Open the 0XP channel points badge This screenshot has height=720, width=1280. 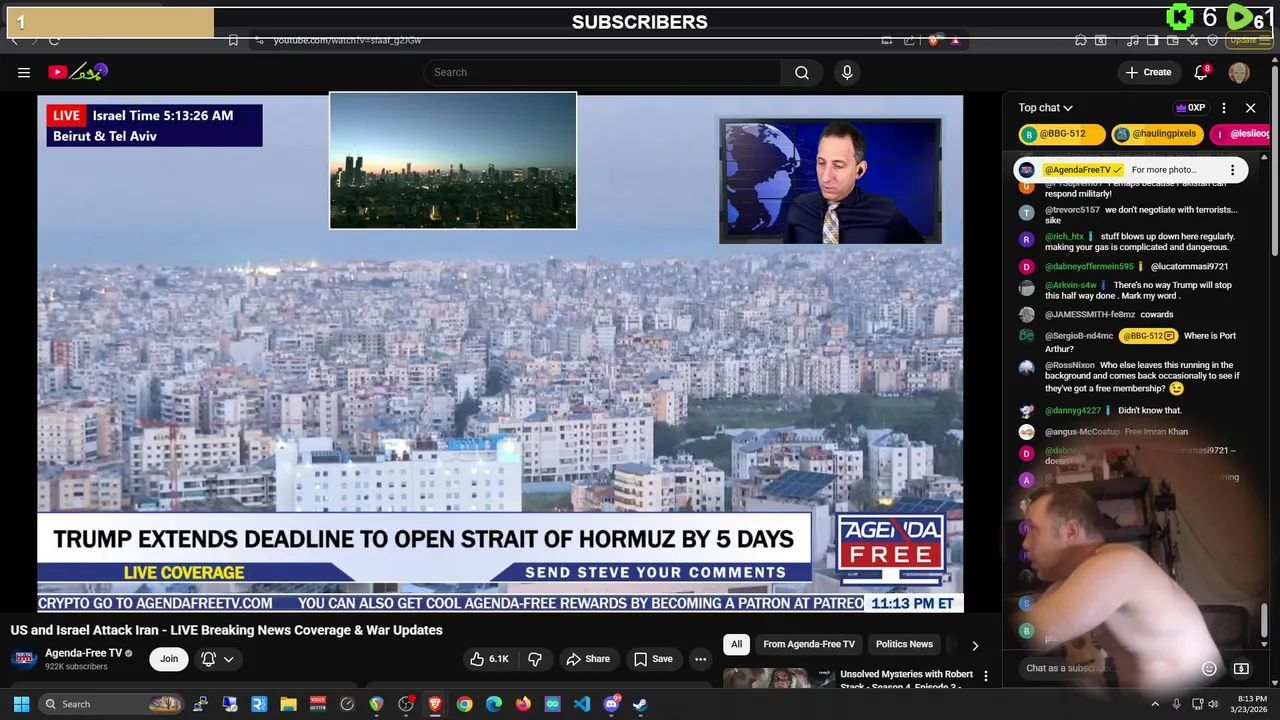(1190, 108)
